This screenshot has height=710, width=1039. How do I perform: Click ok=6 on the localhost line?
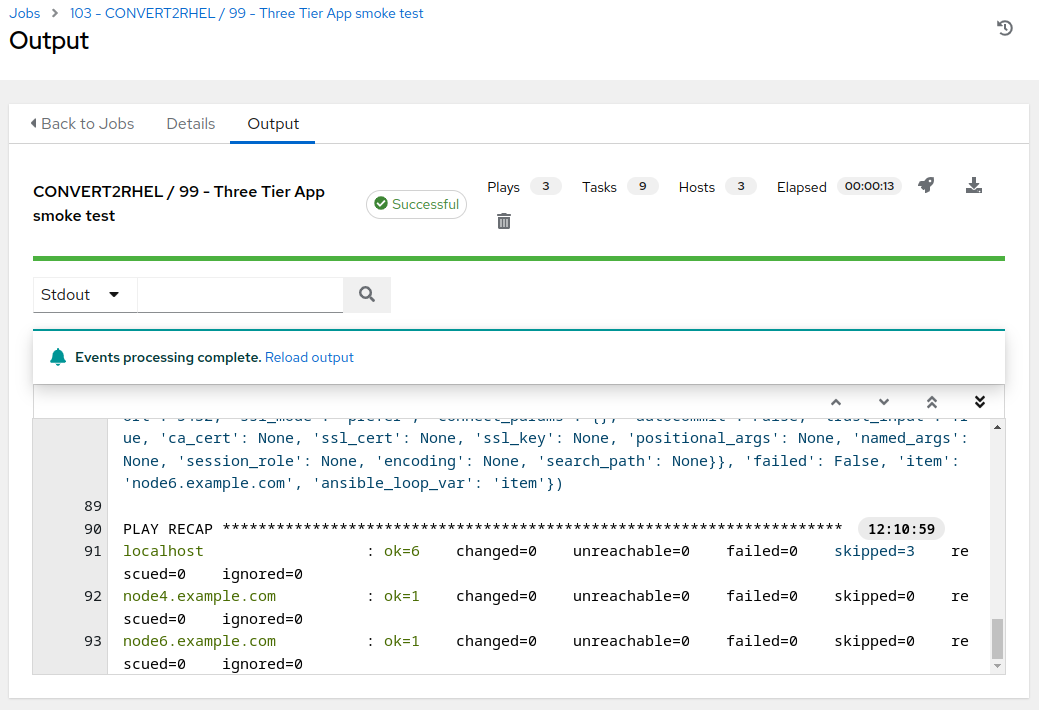click(x=402, y=551)
